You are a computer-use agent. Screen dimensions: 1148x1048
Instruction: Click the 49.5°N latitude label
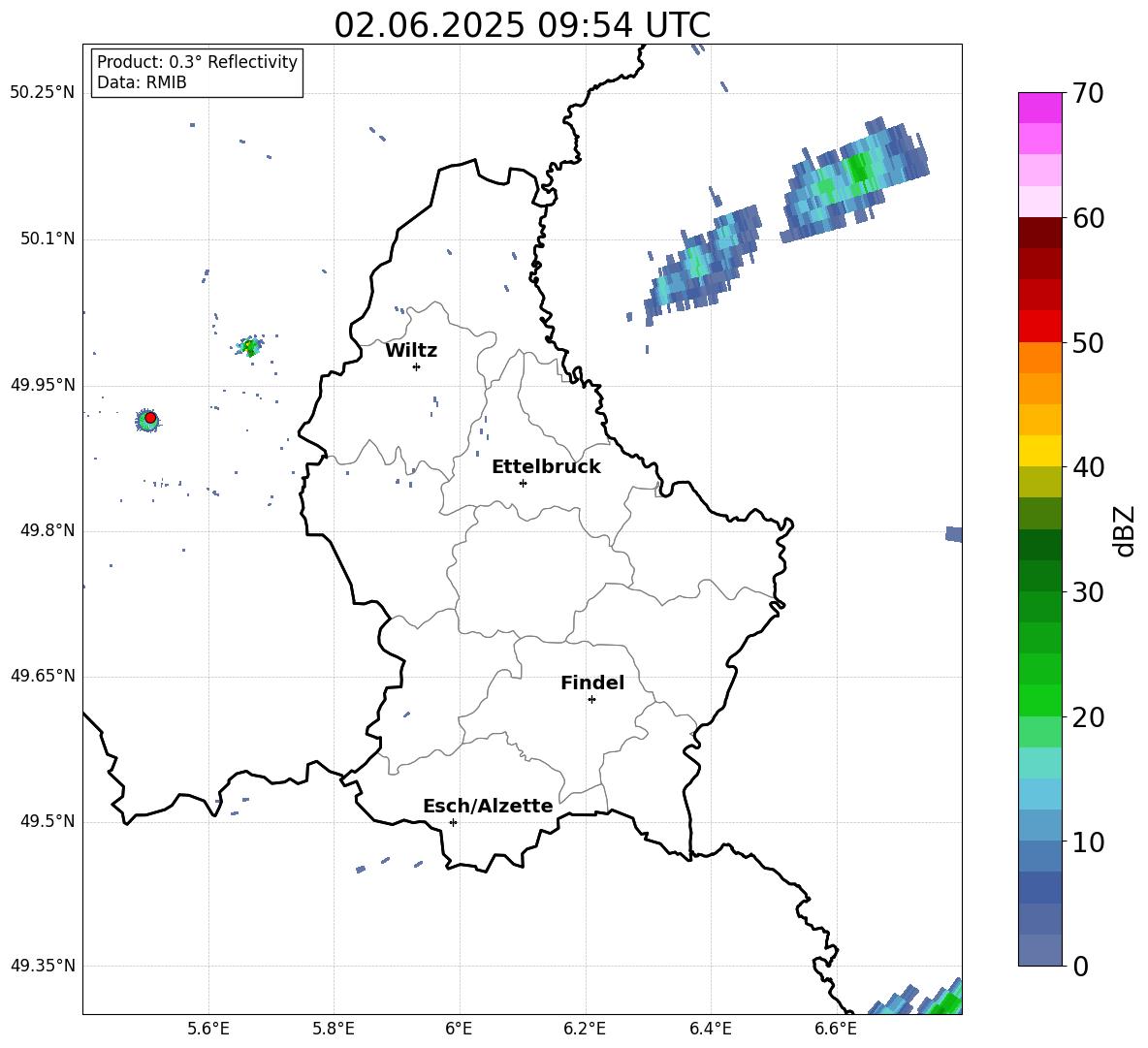tap(48, 821)
